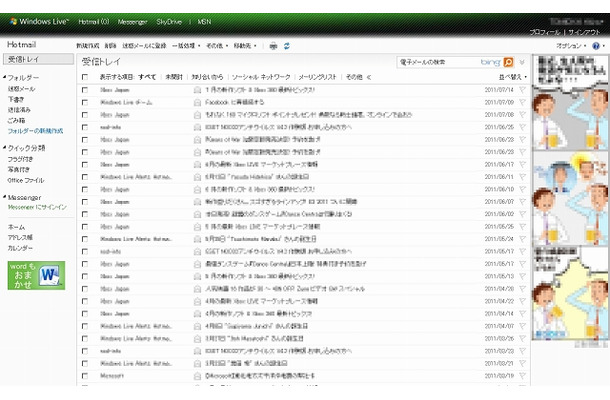Open the 並べ替え sort dropdown
The height and width of the screenshot is (400, 610).
coord(512,77)
